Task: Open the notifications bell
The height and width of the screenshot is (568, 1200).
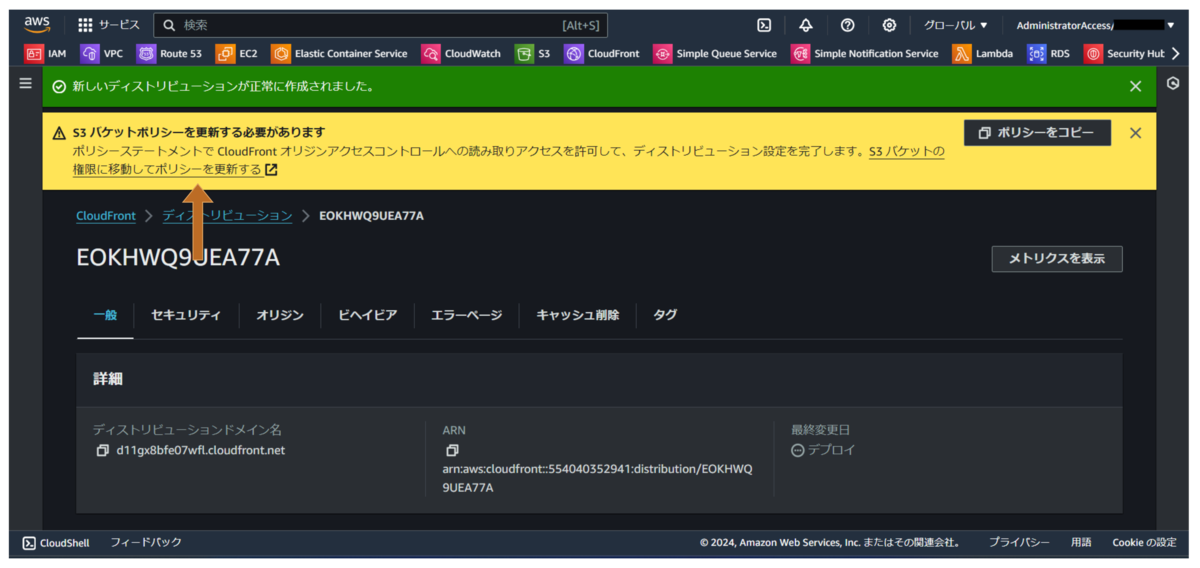Action: 806,25
